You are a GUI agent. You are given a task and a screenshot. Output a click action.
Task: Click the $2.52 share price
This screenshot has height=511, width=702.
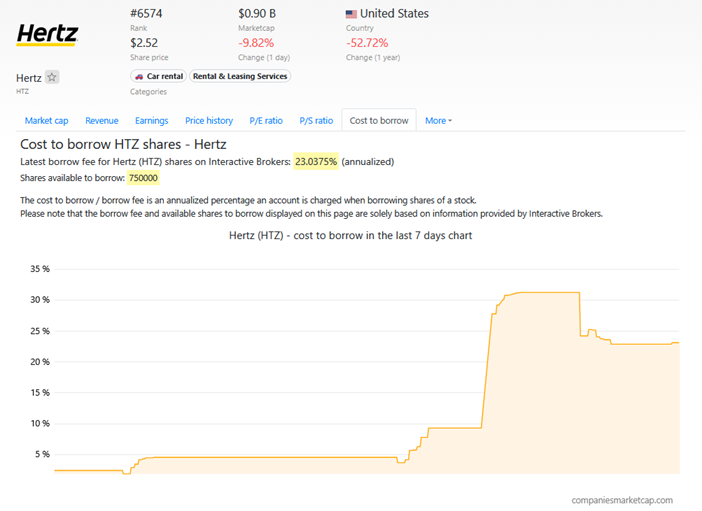tap(144, 43)
